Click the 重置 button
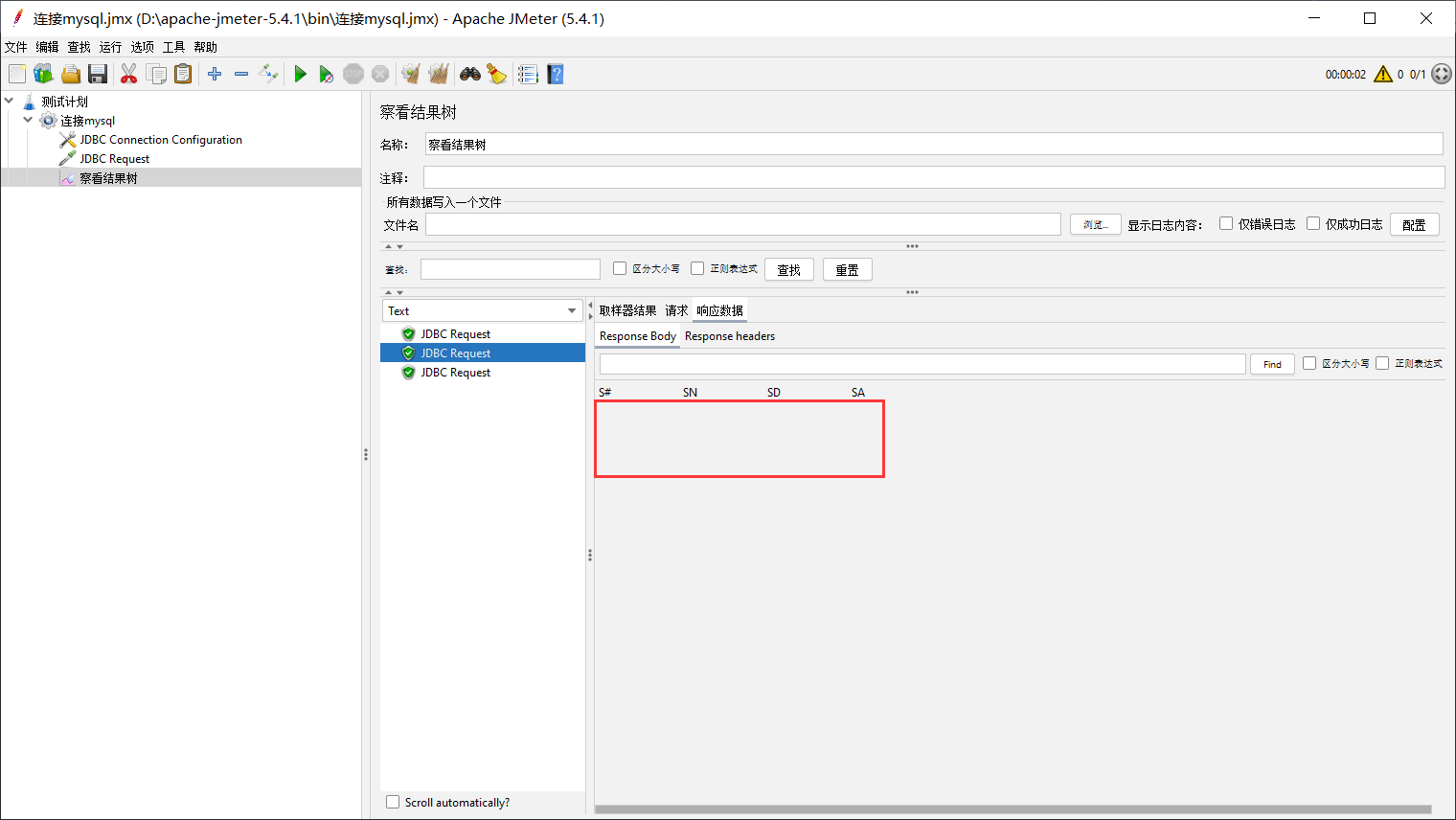1456x820 pixels. 847,270
